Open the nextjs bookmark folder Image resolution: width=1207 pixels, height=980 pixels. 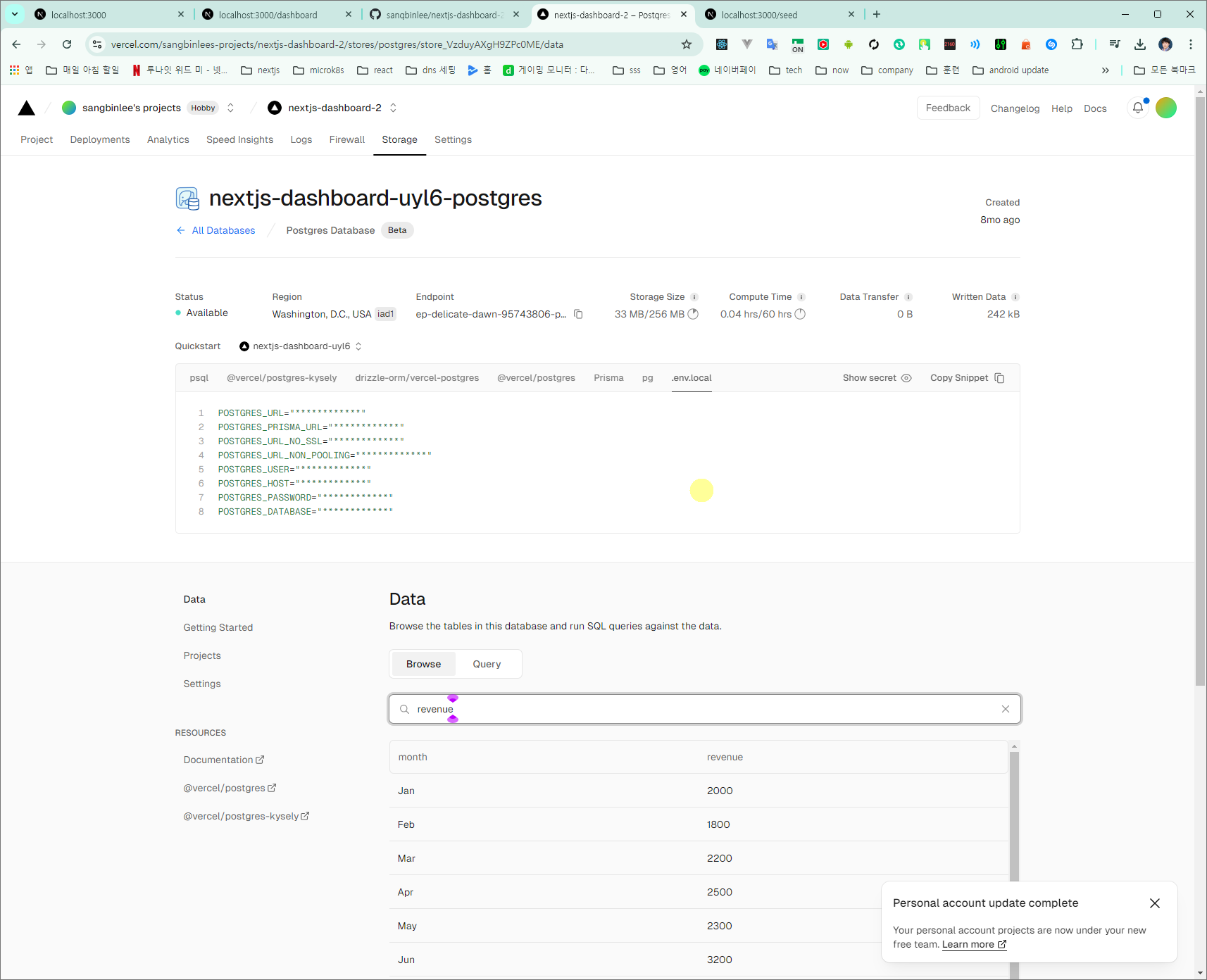pos(261,70)
